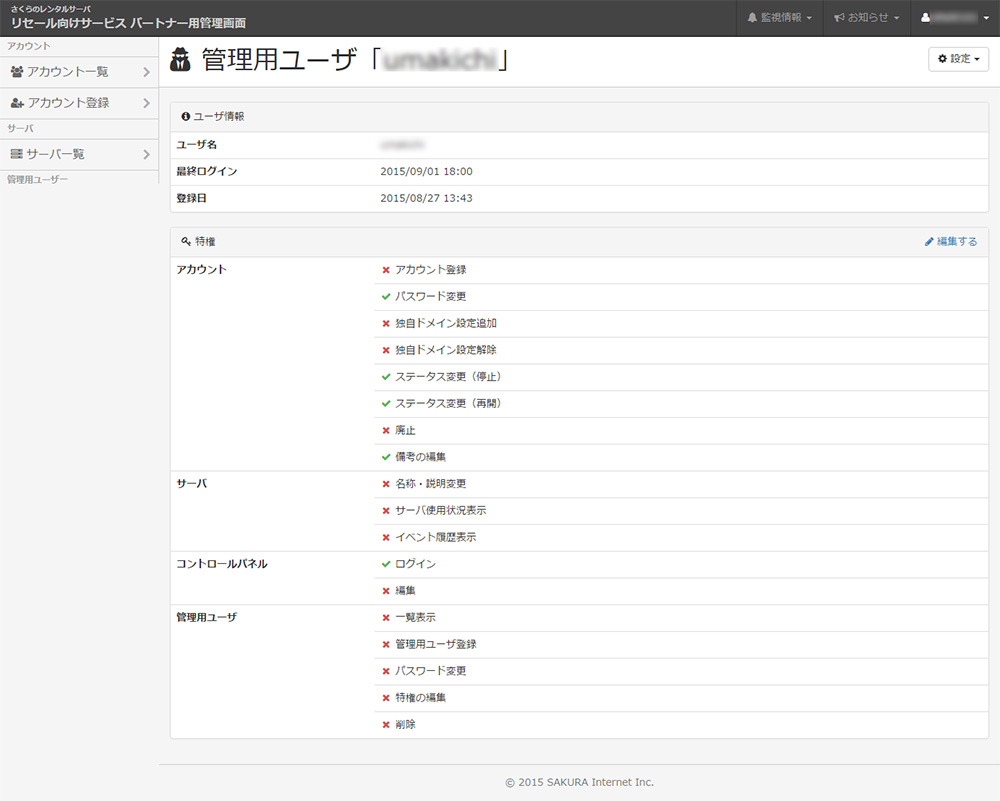1000x801 pixels.
Task: Click the megaphone icon beside お知らせ
Action: 839,18
